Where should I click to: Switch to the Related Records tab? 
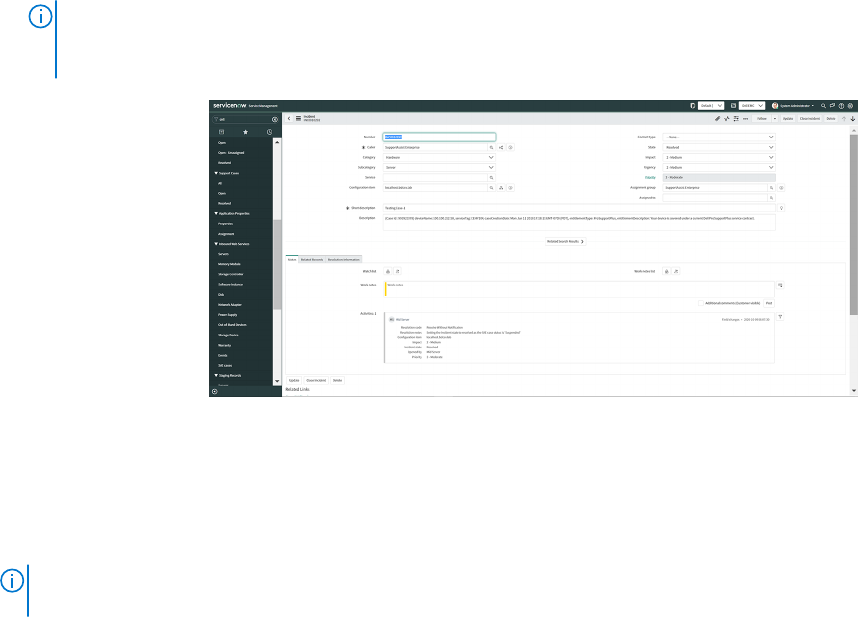312,259
